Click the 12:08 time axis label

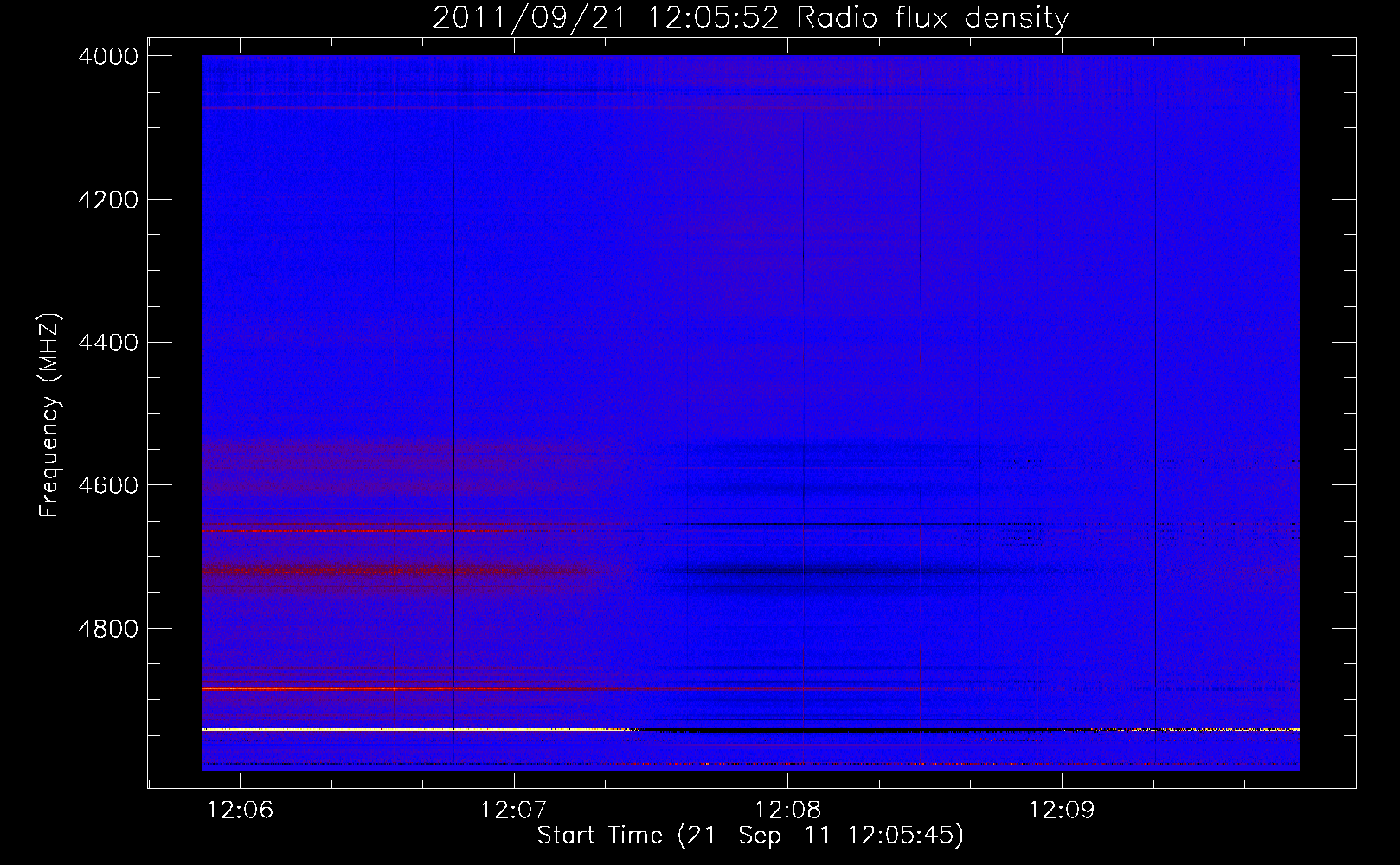point(787,811)
